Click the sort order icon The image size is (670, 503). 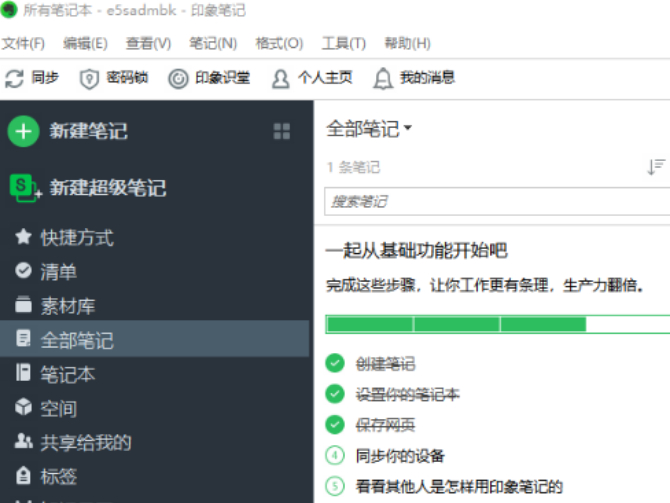(x=656, y=167)
